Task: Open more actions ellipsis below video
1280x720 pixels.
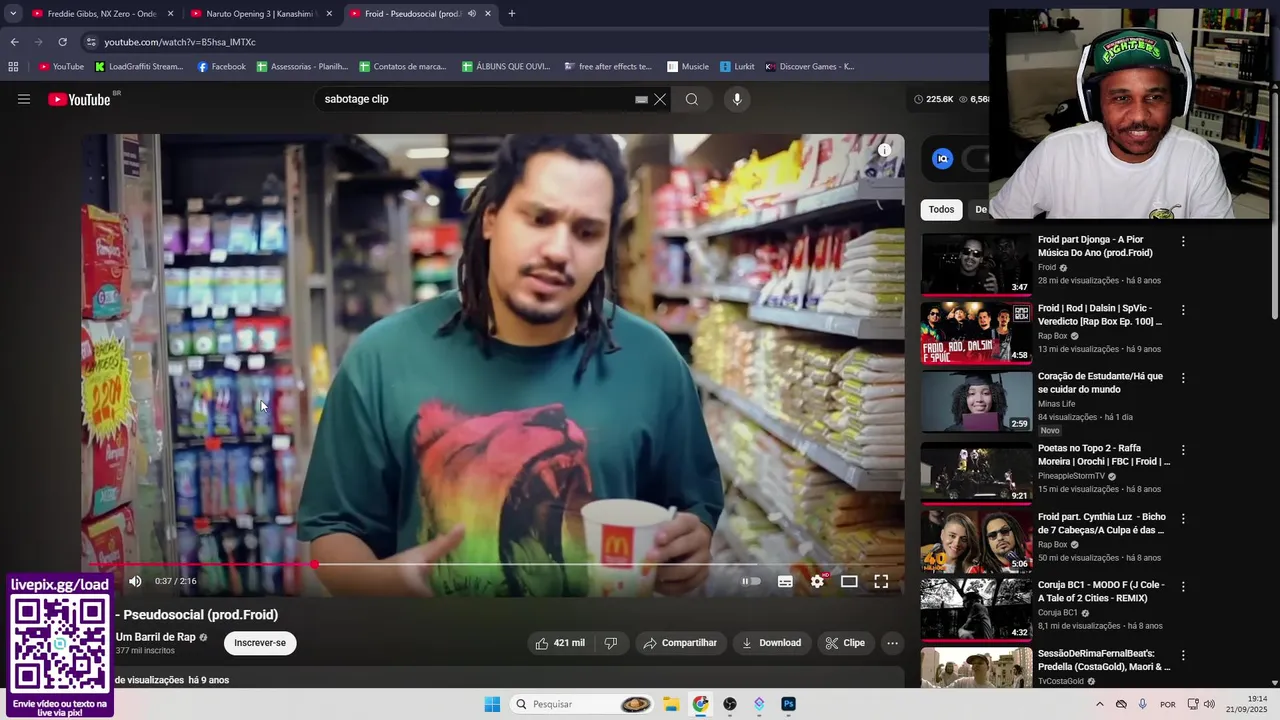Action: [893, 643]
